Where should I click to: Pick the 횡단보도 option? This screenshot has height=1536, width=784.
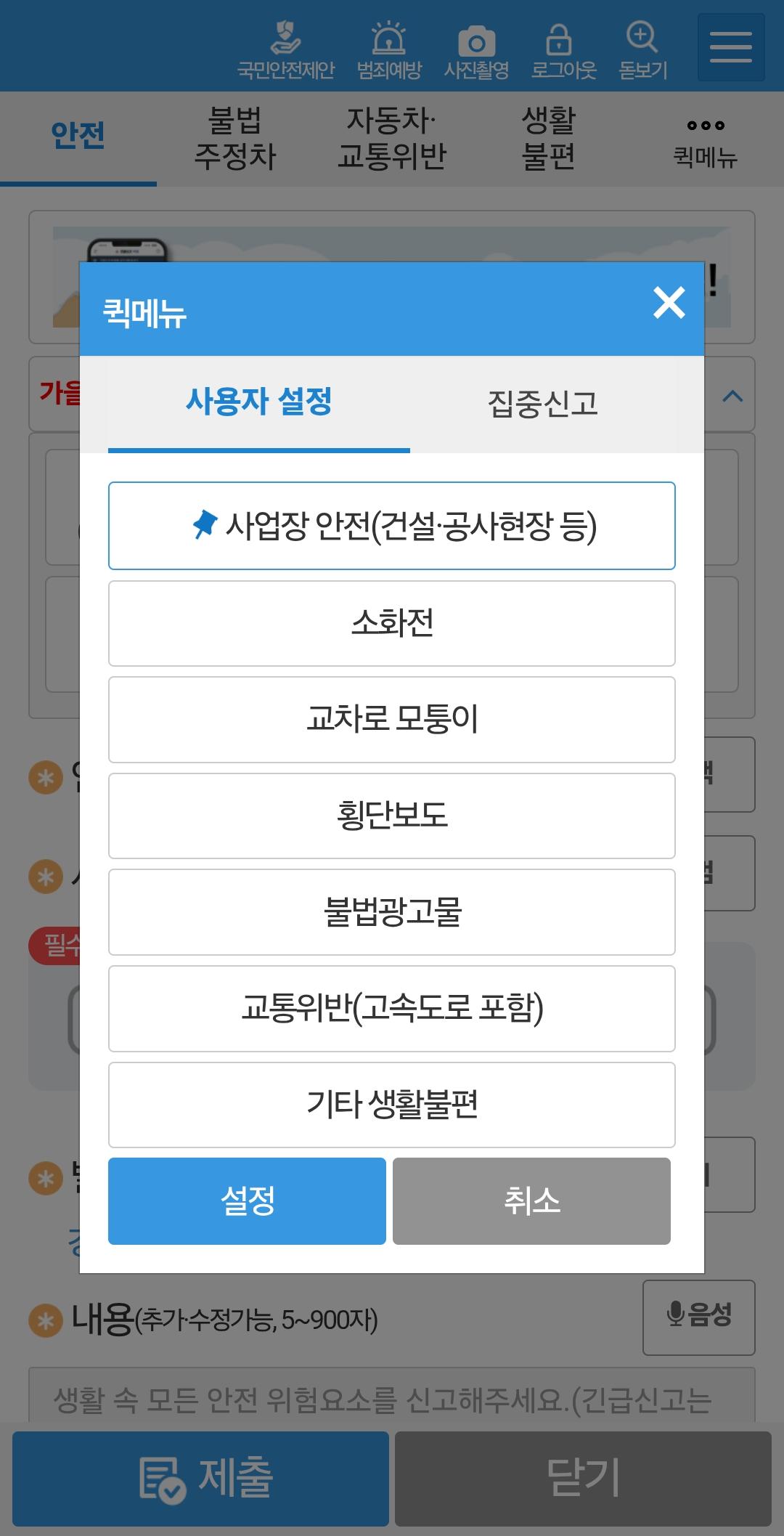point(392,816)
